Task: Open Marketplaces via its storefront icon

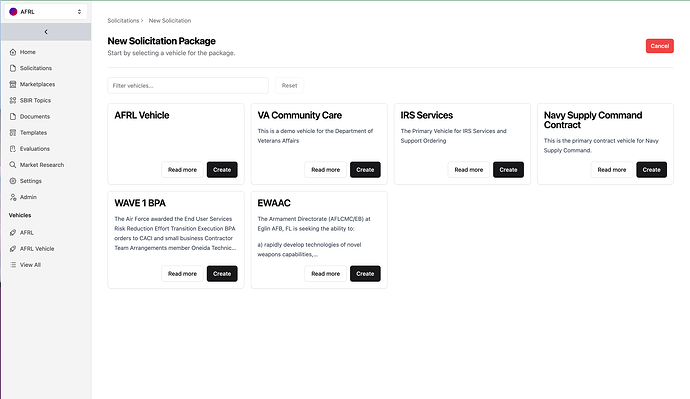Action: 13,84
